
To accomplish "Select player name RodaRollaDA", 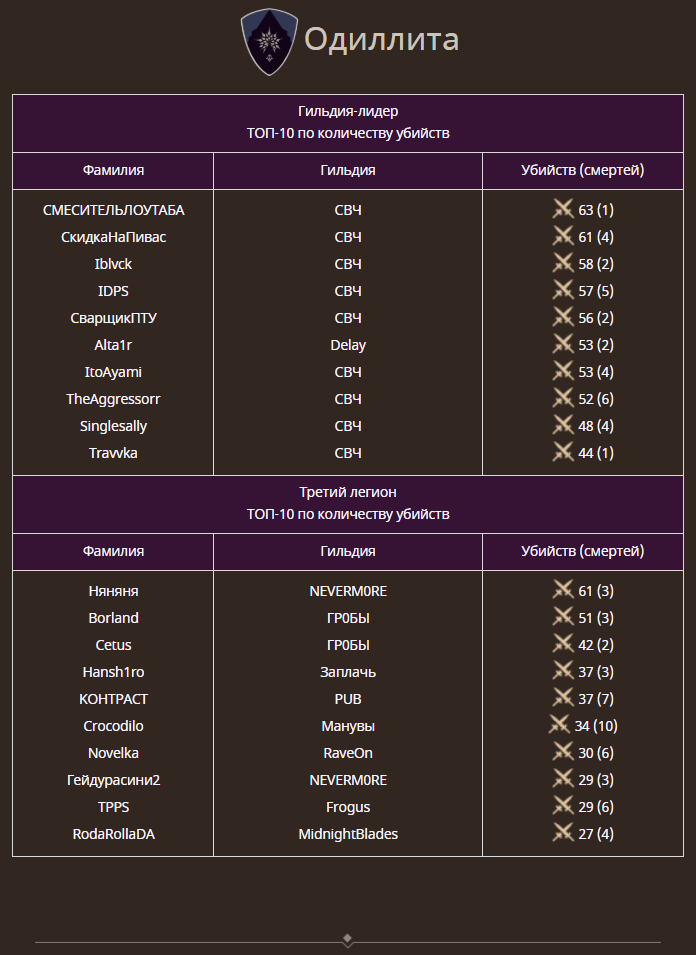I will [x=113, y=834].
